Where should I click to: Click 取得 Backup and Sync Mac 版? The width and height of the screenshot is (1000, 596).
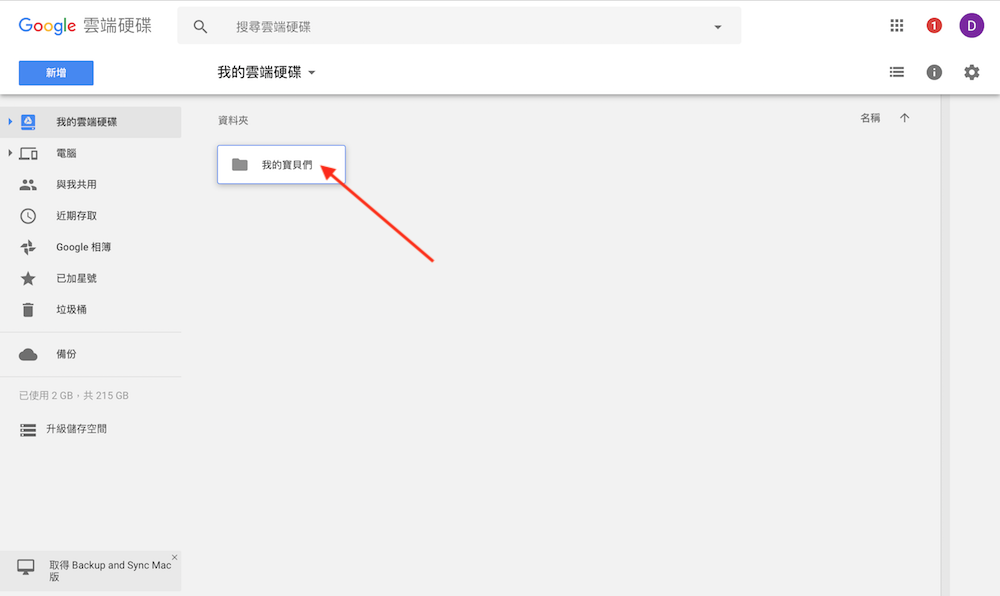click(110, 571)
